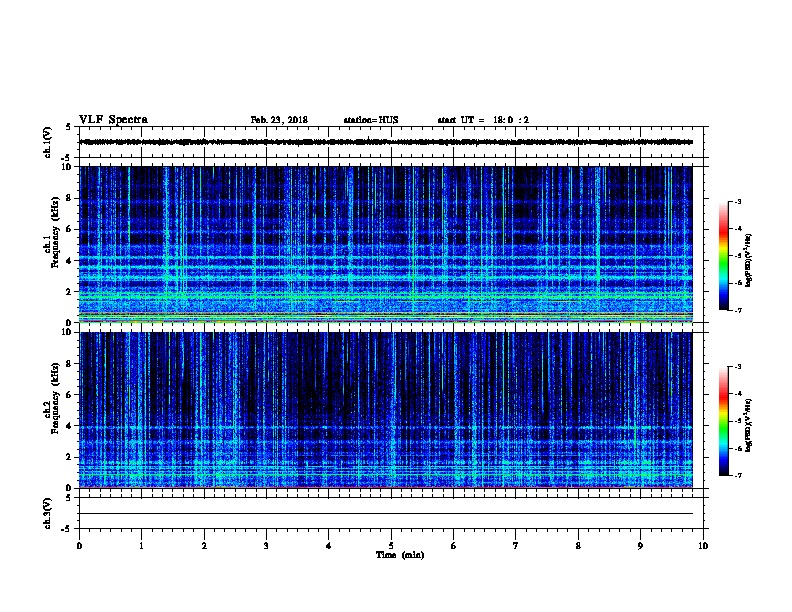This screenshot has width=792, height=612.
Task: Click the "ch.1(V)" axis label
Action: [47, 142]
